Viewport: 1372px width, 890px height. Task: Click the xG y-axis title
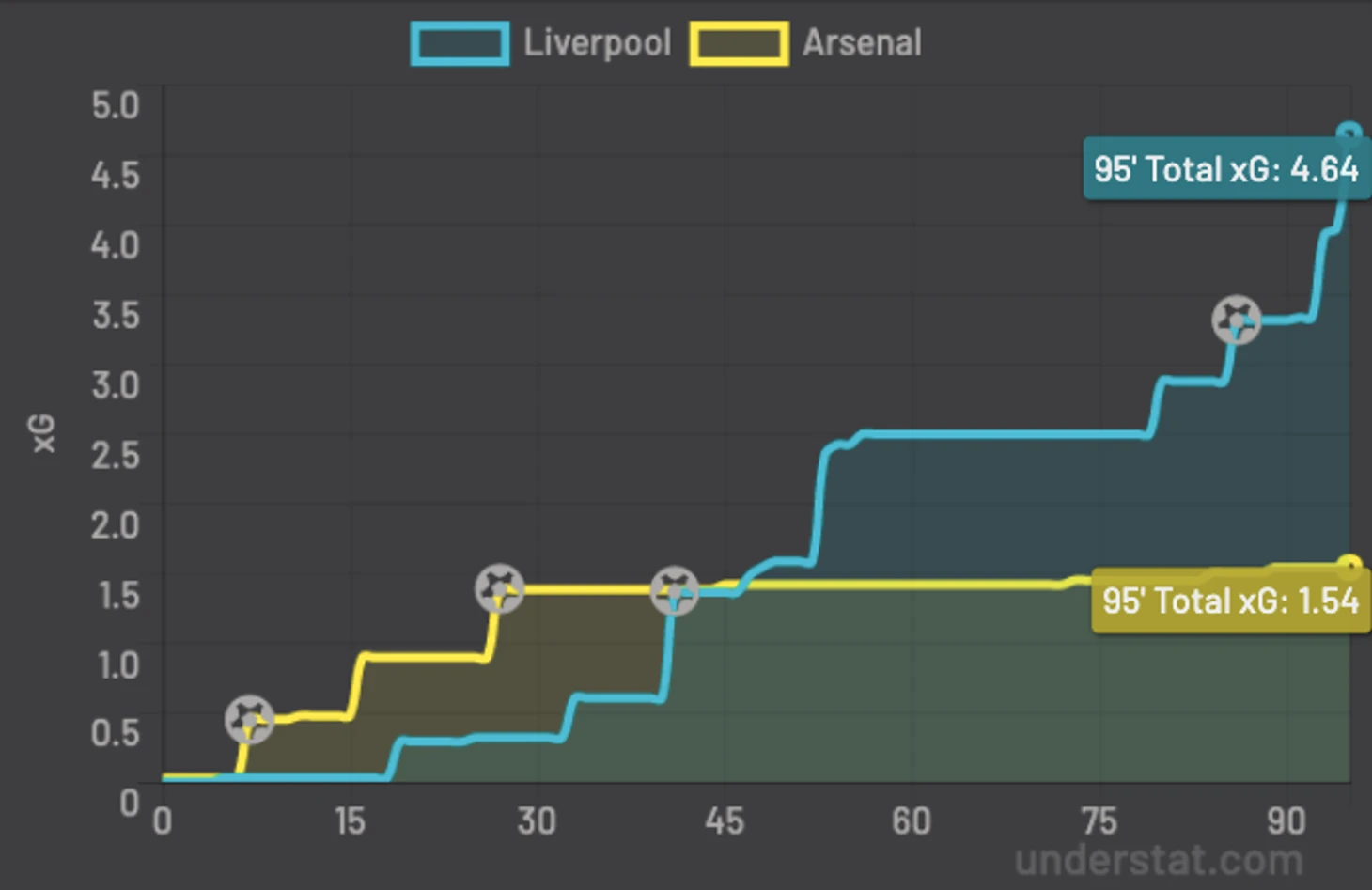pos(43,433)
